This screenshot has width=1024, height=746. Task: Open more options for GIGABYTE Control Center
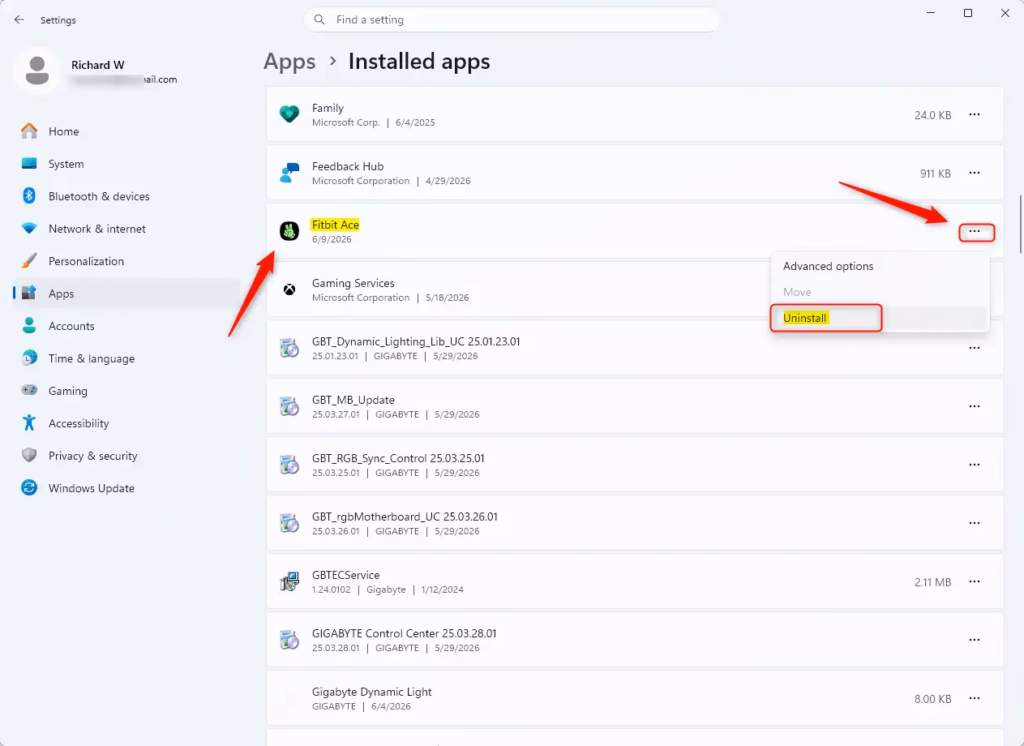coord(974,640)
